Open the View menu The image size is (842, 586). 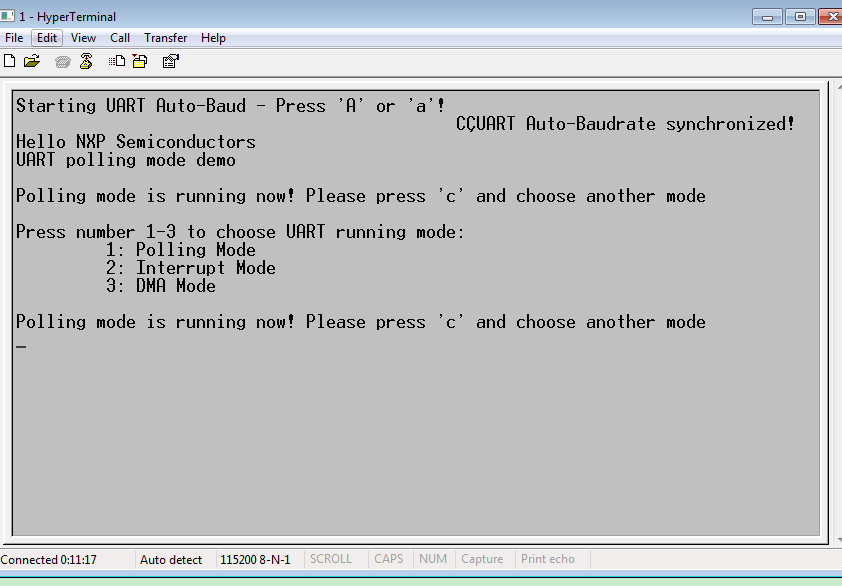point(83,38)
